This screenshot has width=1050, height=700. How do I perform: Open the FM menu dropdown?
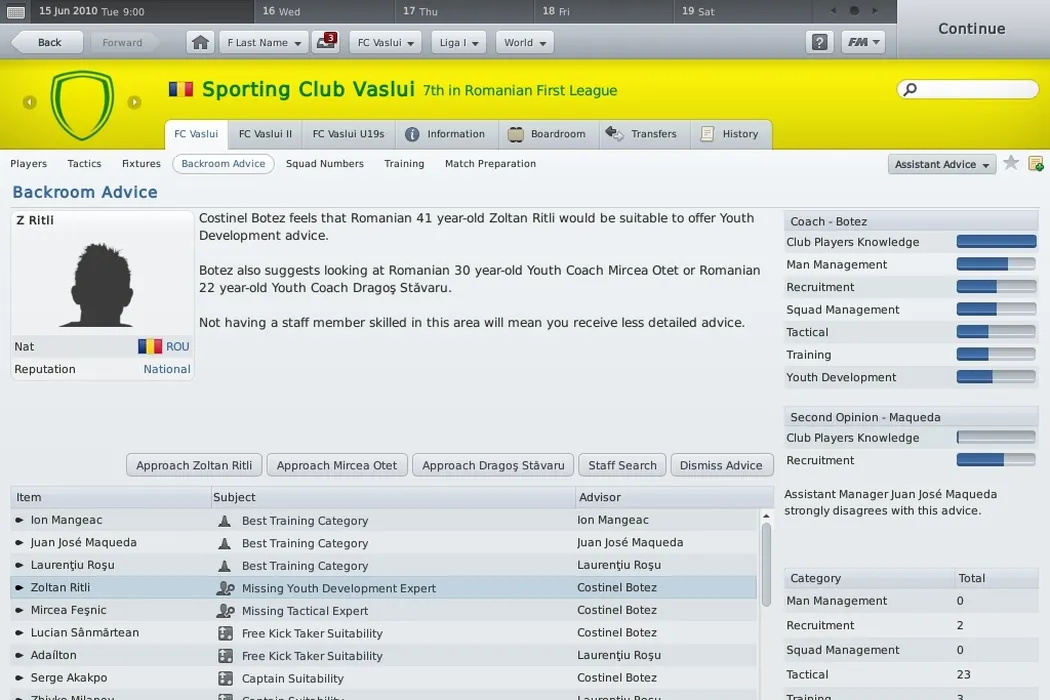tap(862, 43)
